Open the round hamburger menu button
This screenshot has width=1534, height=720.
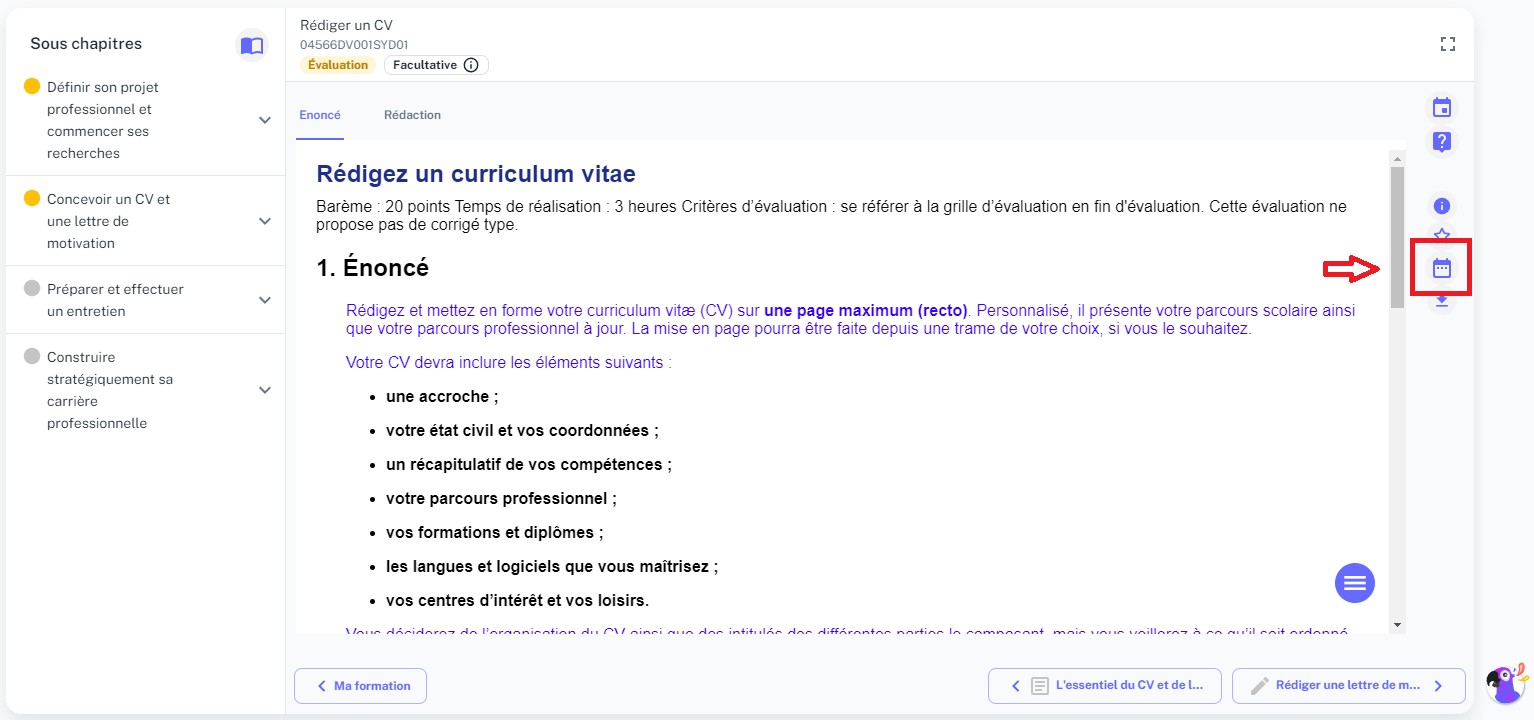pos(1355,582)
